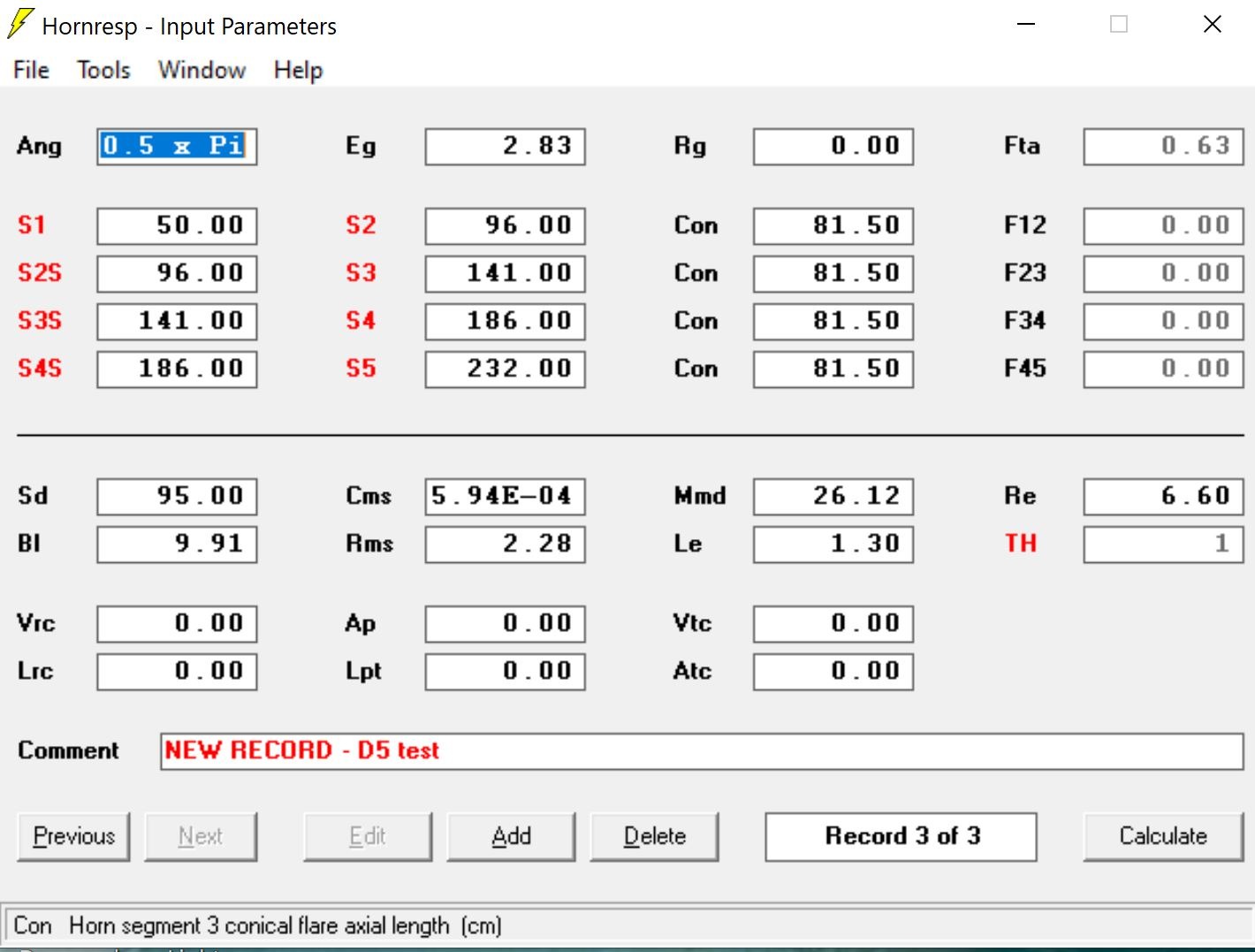Select the F34 field

point(1164,322)
